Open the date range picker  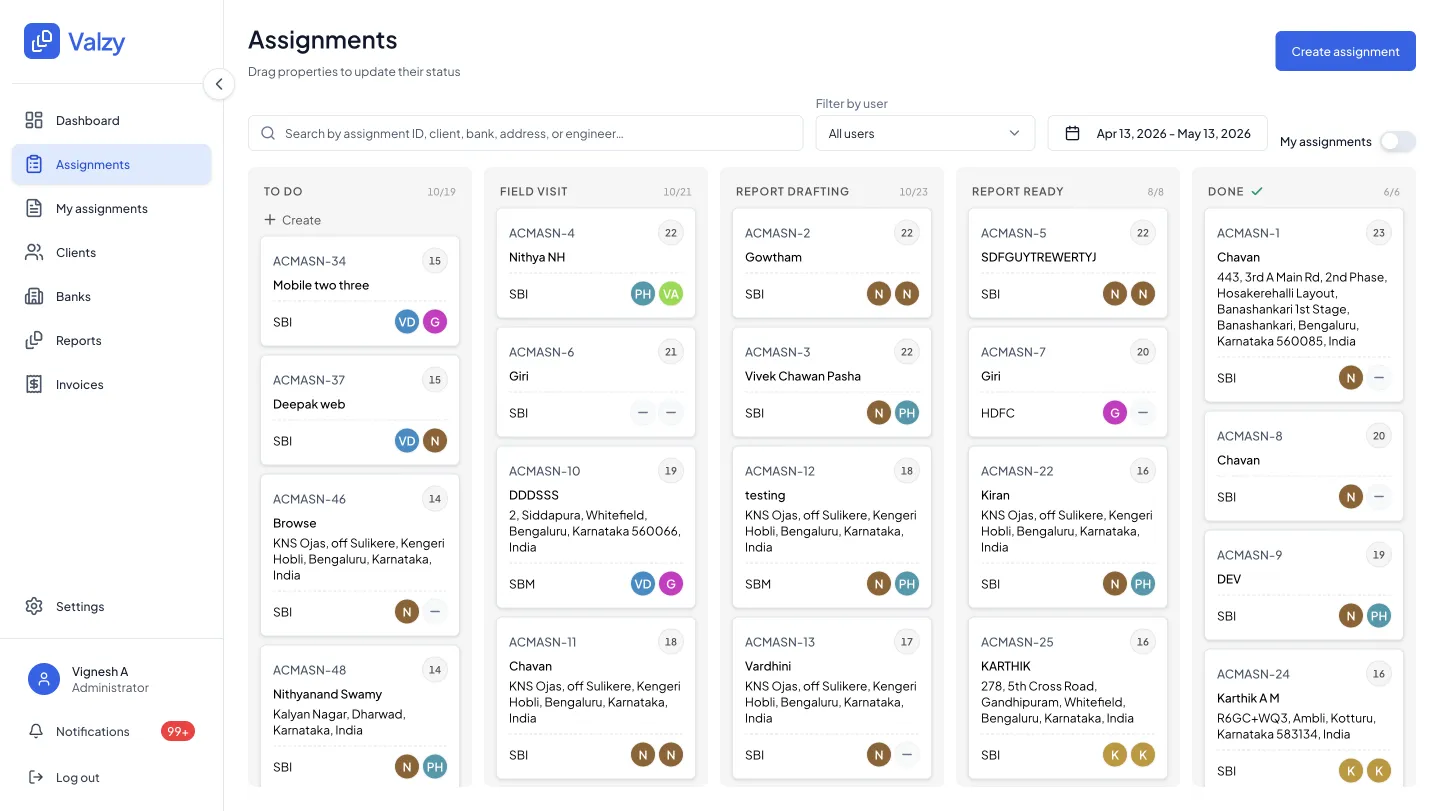click(1157, 133)
